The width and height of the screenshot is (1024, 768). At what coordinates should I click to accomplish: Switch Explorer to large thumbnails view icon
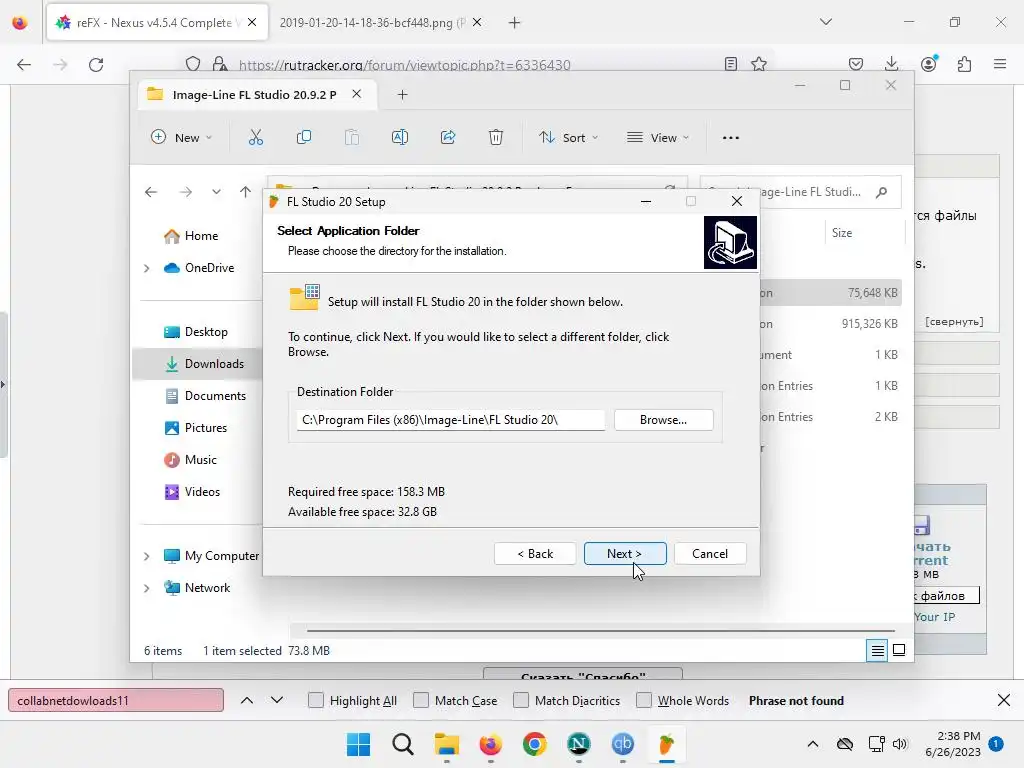click(899, 650)
